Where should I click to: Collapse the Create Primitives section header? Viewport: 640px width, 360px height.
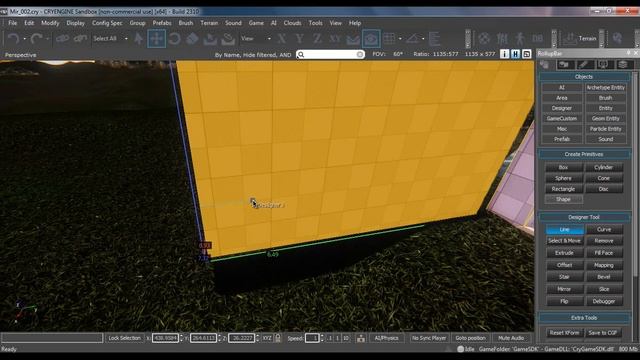[584, 154]
